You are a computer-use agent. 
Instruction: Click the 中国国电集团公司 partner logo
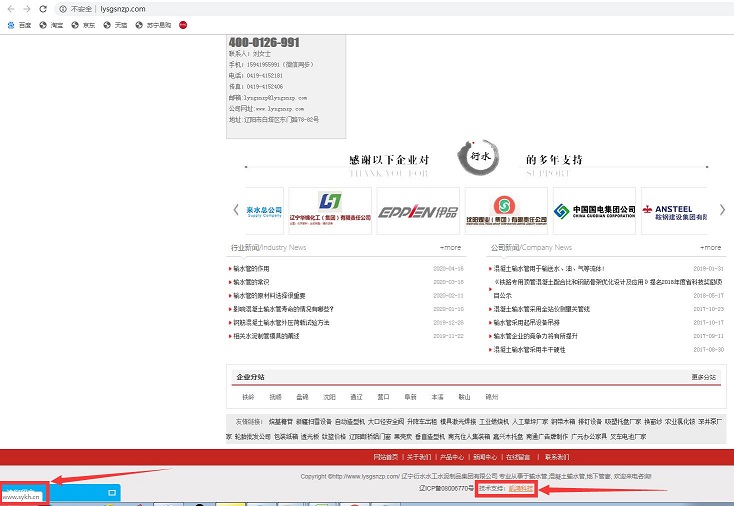point(595,211)
